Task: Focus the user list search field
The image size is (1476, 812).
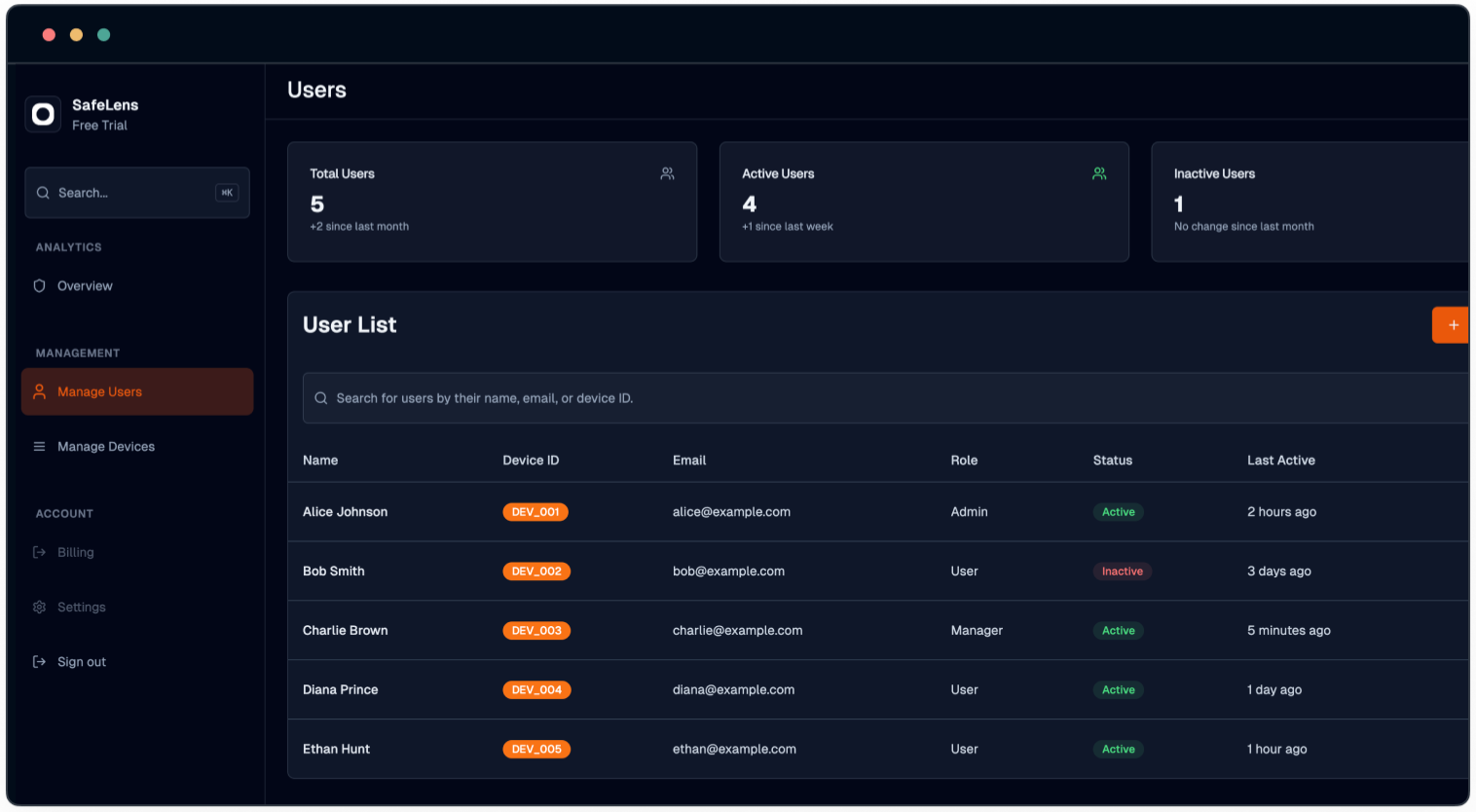Action: click(886, 398)
